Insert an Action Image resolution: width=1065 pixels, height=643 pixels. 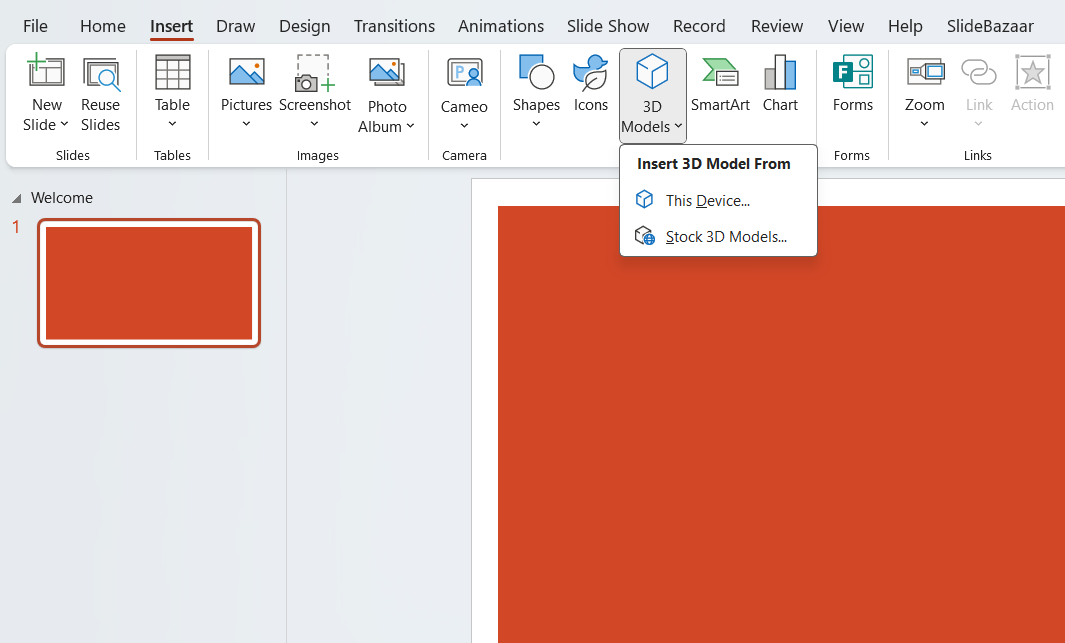[1032, 85]
